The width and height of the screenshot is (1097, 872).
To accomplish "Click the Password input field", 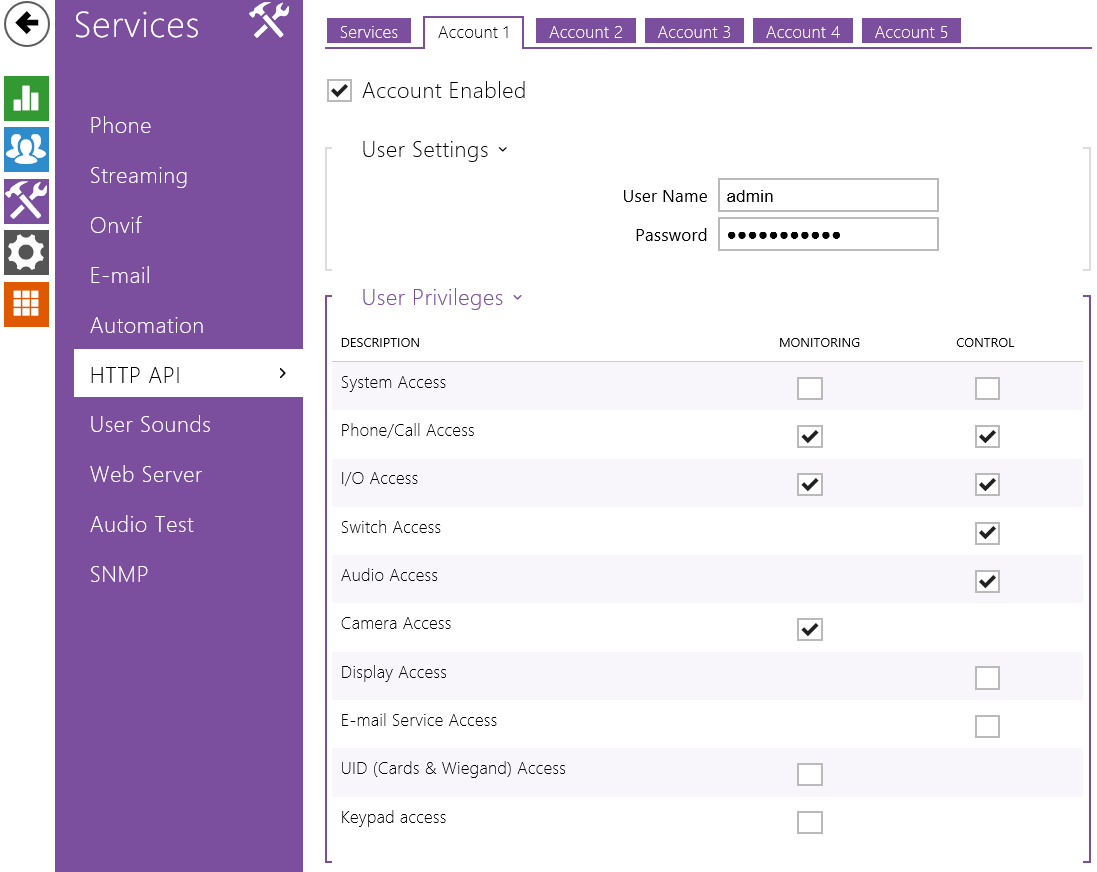I will coord(828,235).
